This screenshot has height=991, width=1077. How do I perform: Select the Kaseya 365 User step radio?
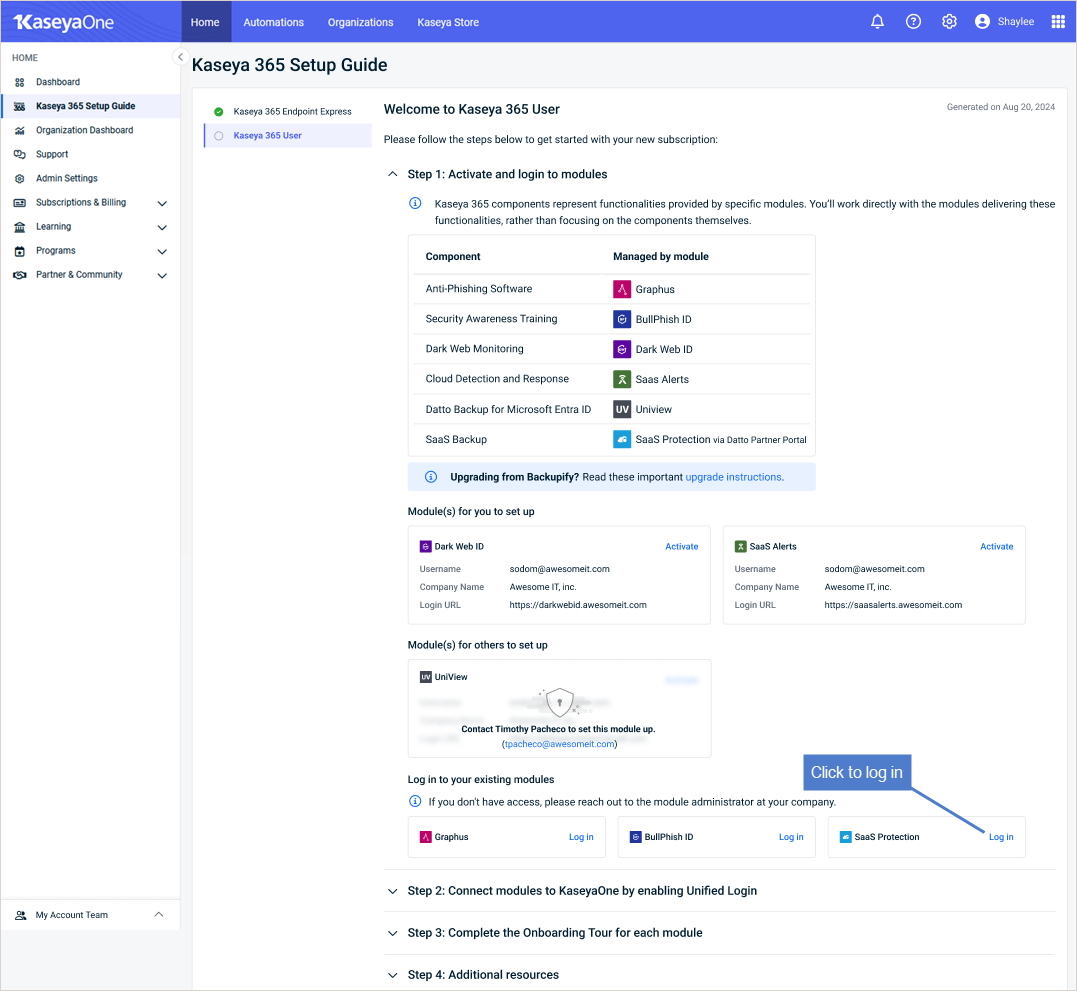tap(219, 136)
